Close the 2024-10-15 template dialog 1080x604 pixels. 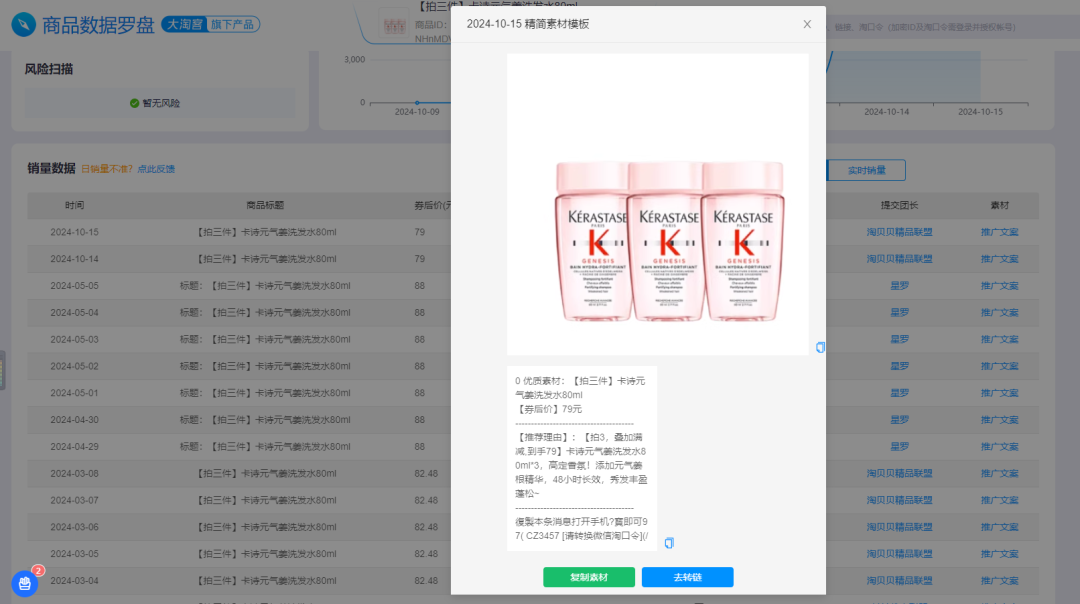[807, 24]
